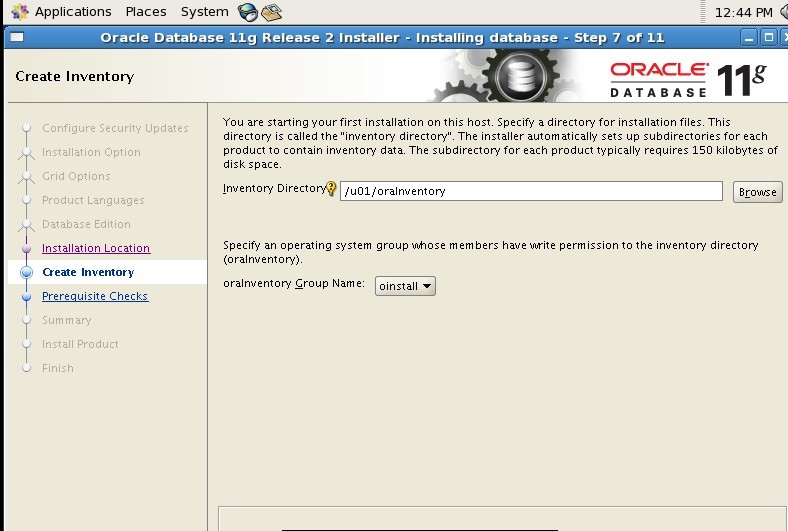Screen dimensions: 788x531
Task: Launch the browser icon in top panel
Action: coord(248,12)
